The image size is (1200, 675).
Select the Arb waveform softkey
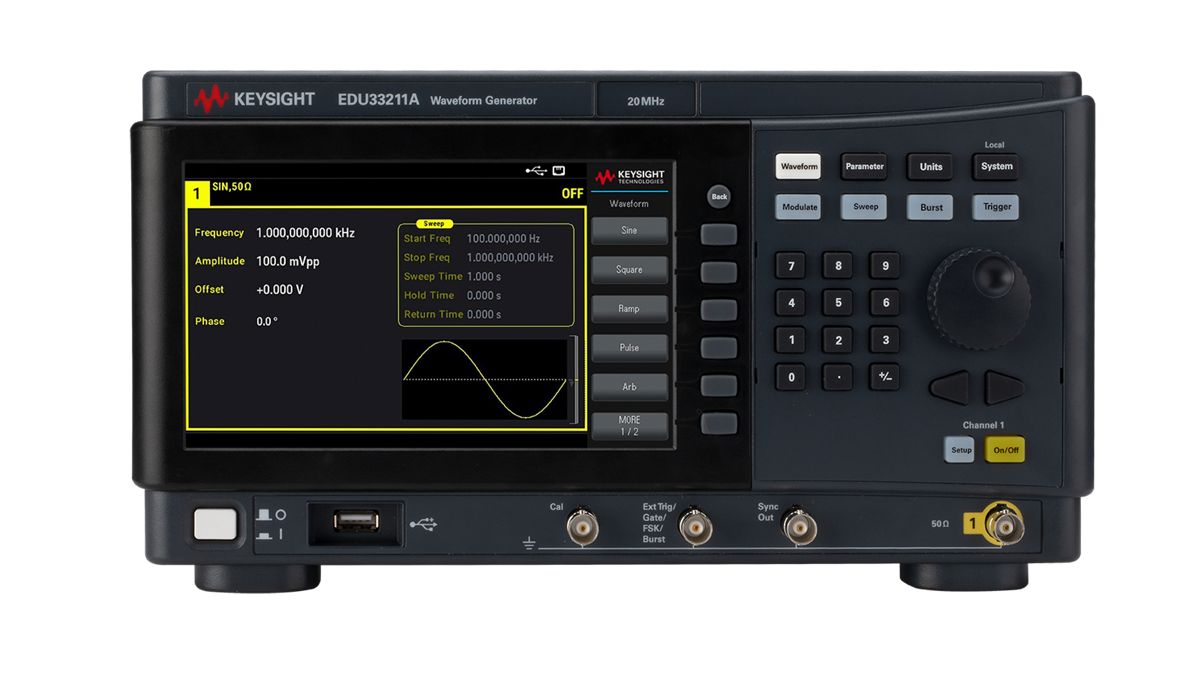pos(629,387)
